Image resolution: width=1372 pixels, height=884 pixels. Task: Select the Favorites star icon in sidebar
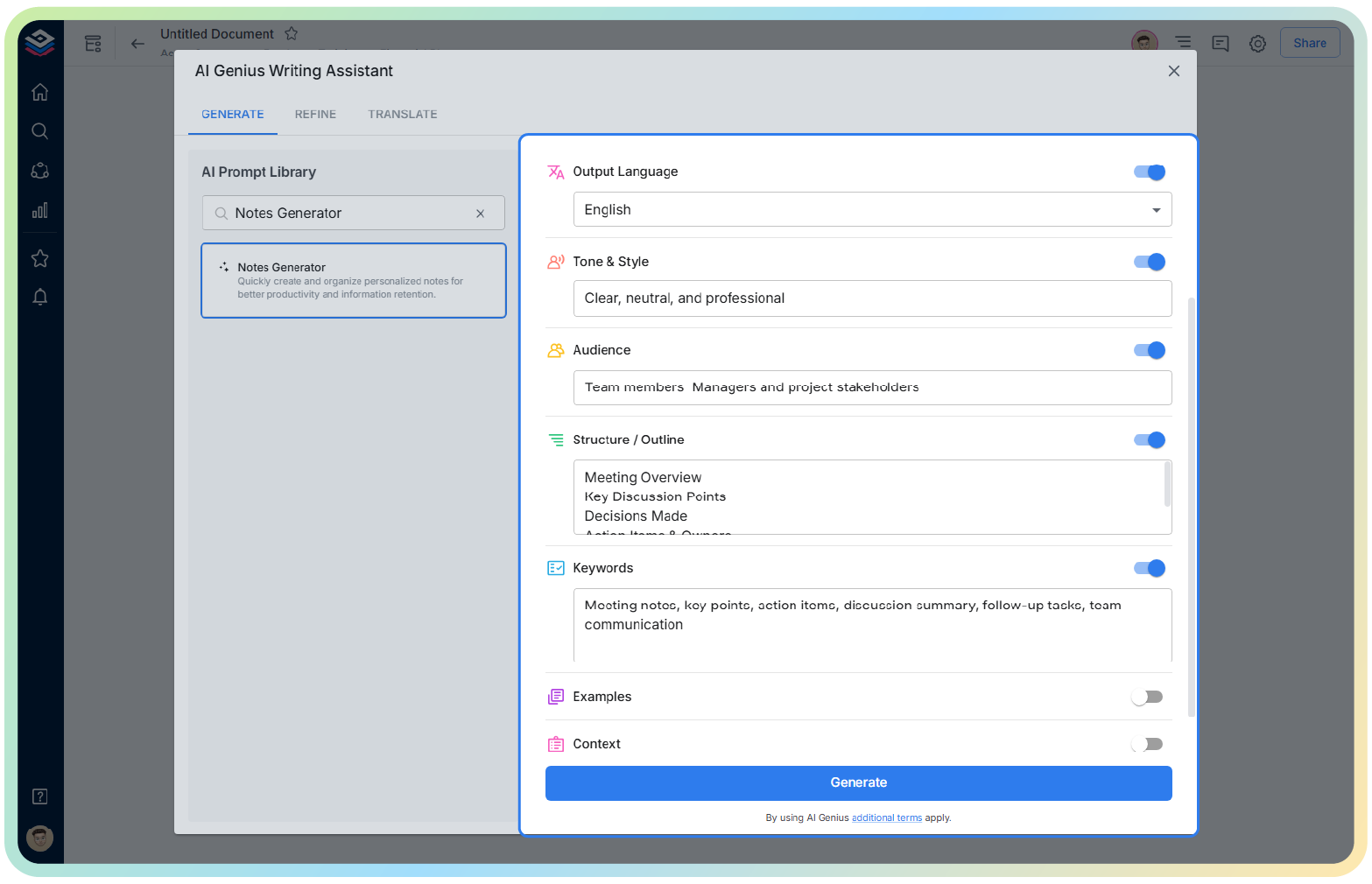(x=39, y=257)
